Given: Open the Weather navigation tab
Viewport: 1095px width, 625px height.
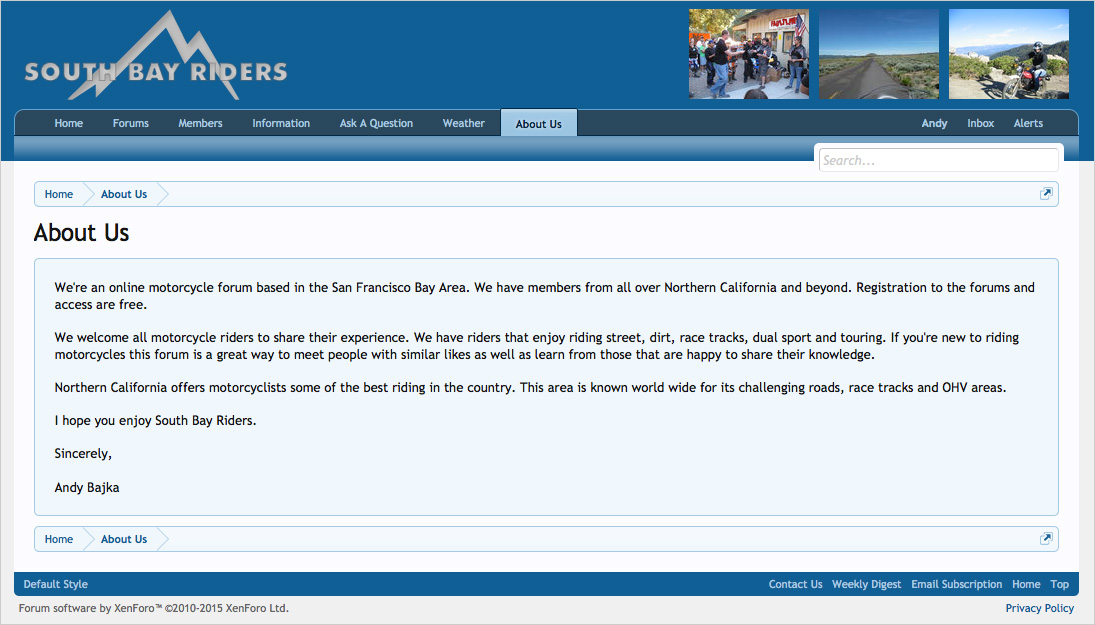Looking at the screenshot, I should pos(464,123).
